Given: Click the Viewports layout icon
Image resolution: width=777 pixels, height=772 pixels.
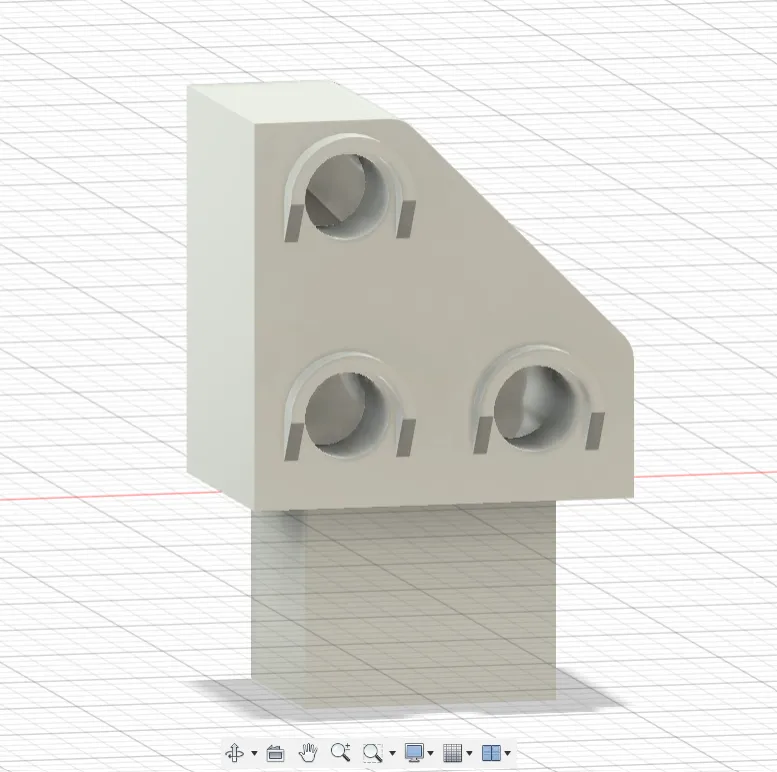Looking at the screenshot, I should click(x=492, y=753).
